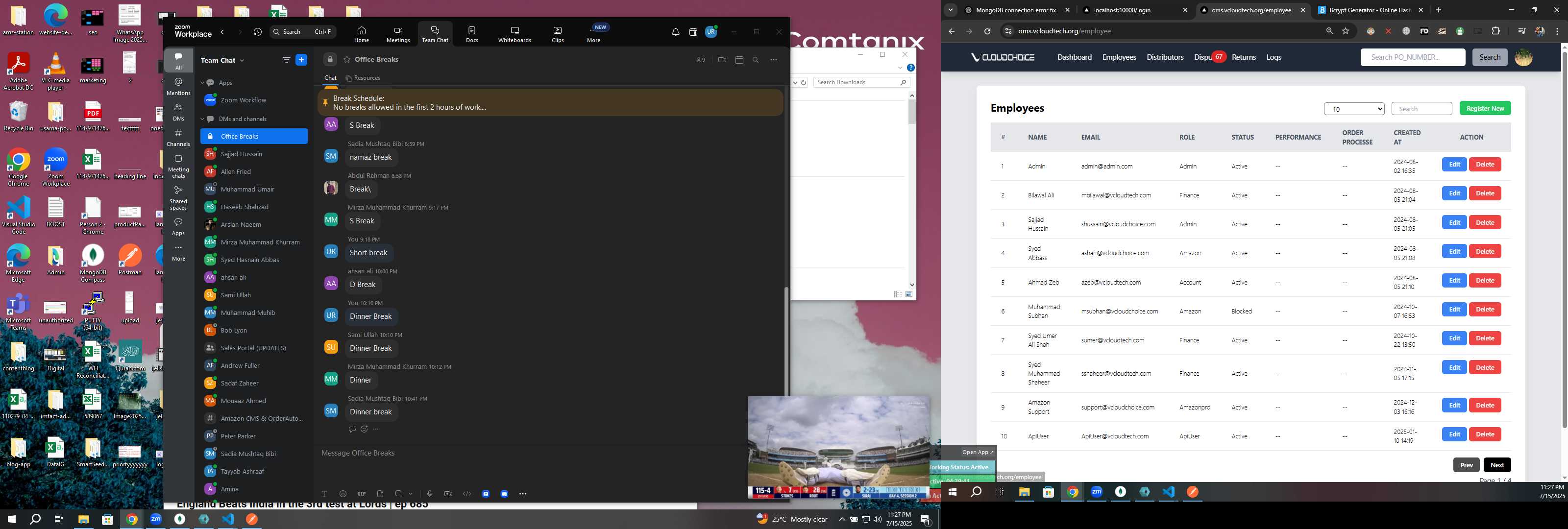Click Message Office Breaks input field
The width and height of the screenshot is (1568, 529).
tap(530, 453)
